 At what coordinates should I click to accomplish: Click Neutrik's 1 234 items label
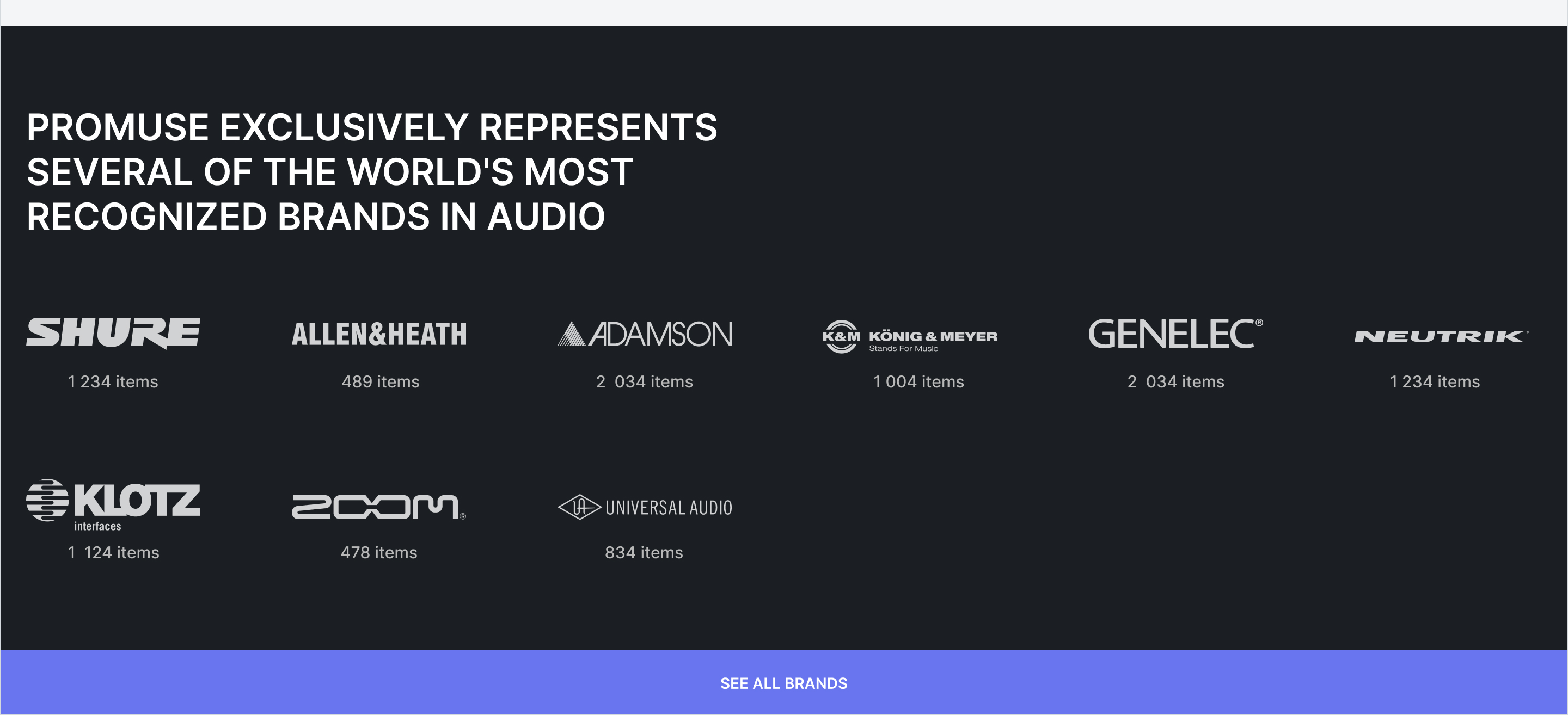pyautogui.click(x=1435, y=381)
